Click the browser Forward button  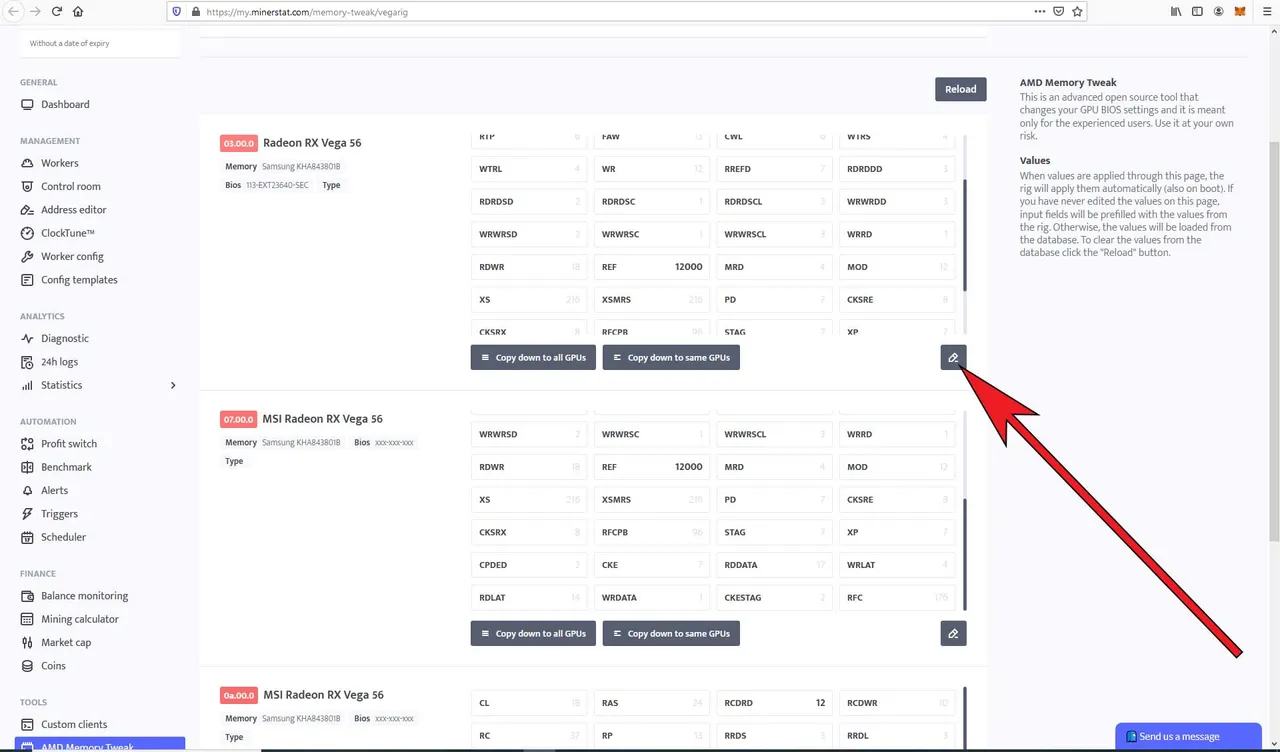(x=35, y=12)
